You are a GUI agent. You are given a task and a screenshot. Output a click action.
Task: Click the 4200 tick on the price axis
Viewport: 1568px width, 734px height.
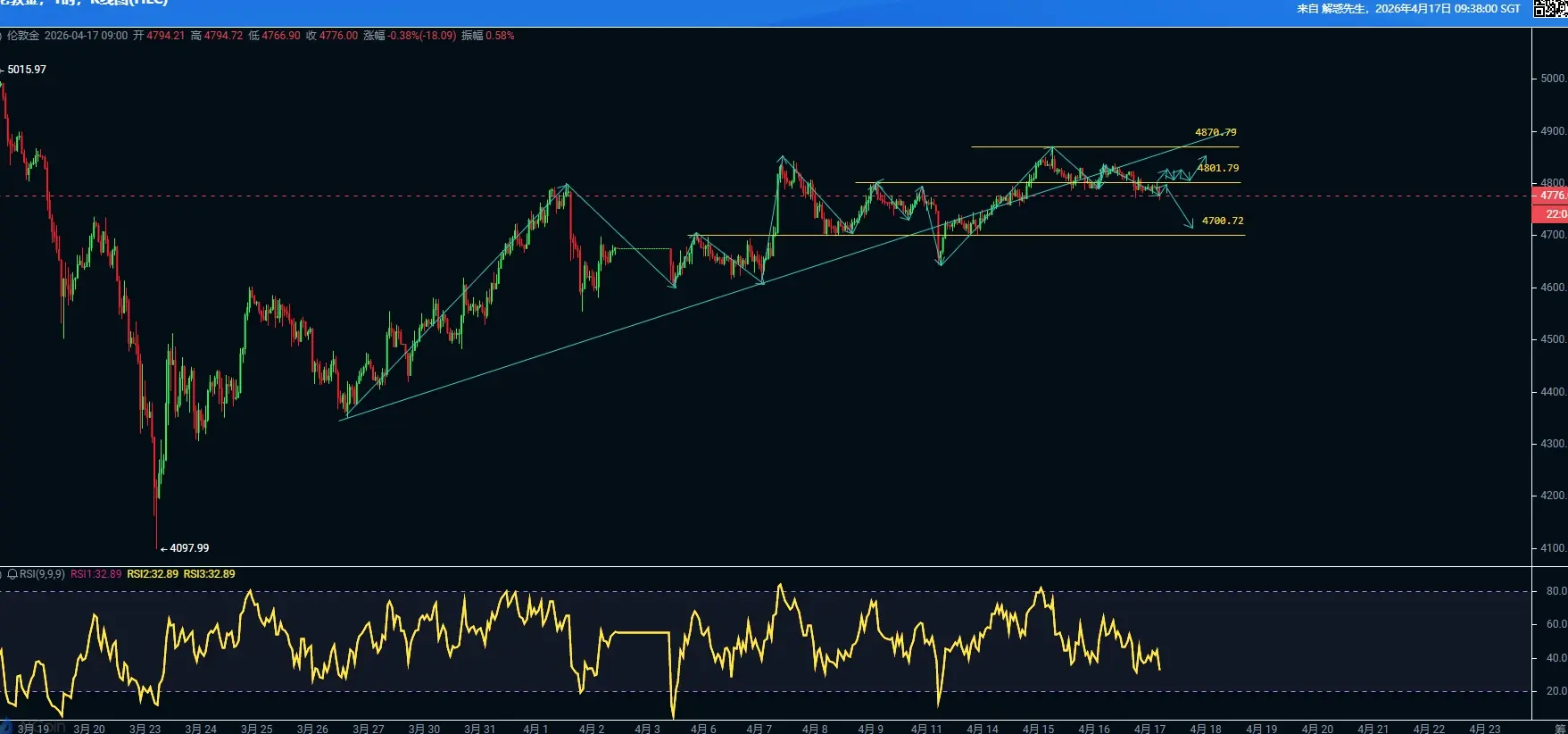[1554, 496]
